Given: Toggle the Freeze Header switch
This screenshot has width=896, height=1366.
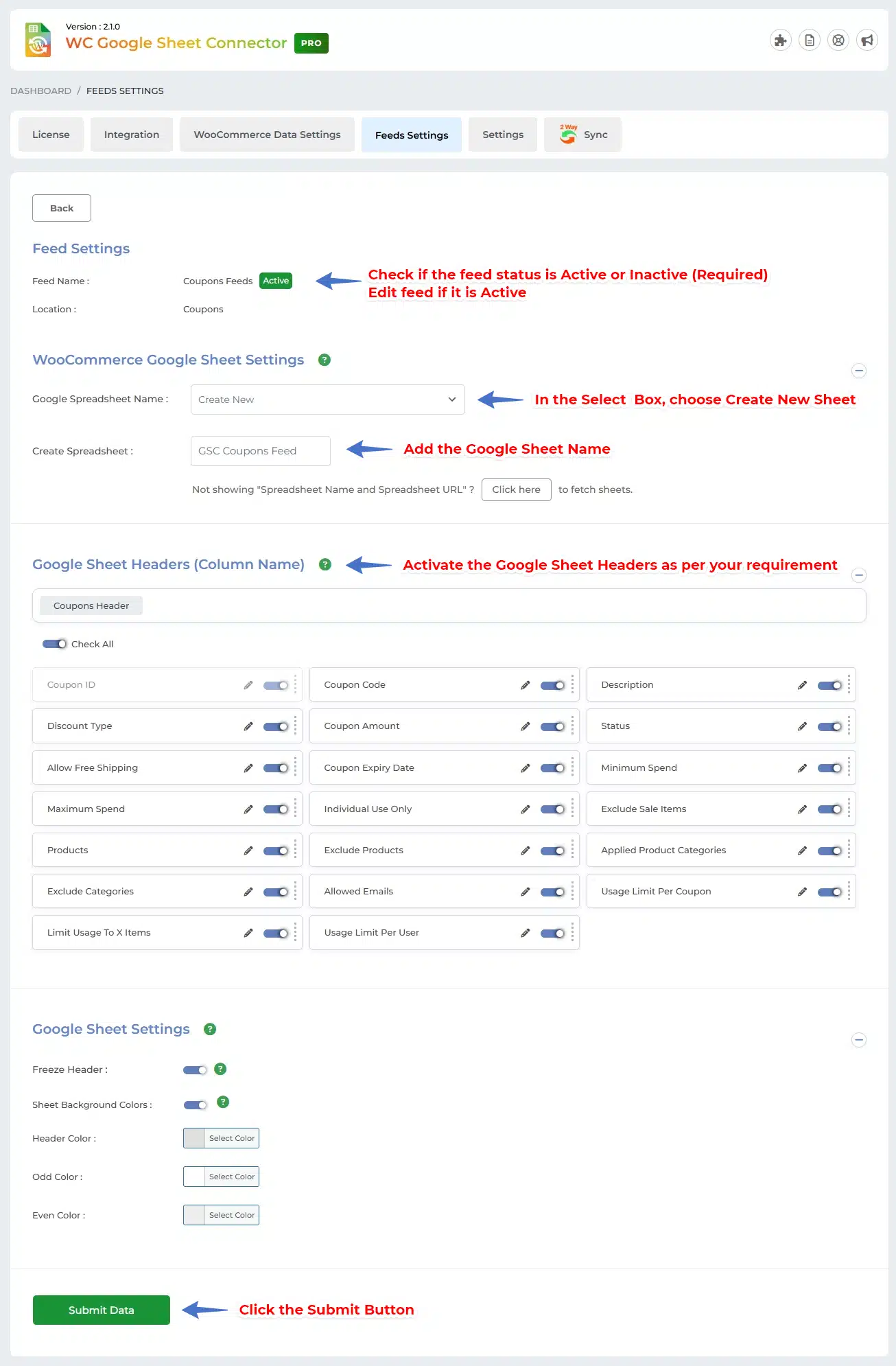Looking at the screenshot, I should coord(195,1070).
